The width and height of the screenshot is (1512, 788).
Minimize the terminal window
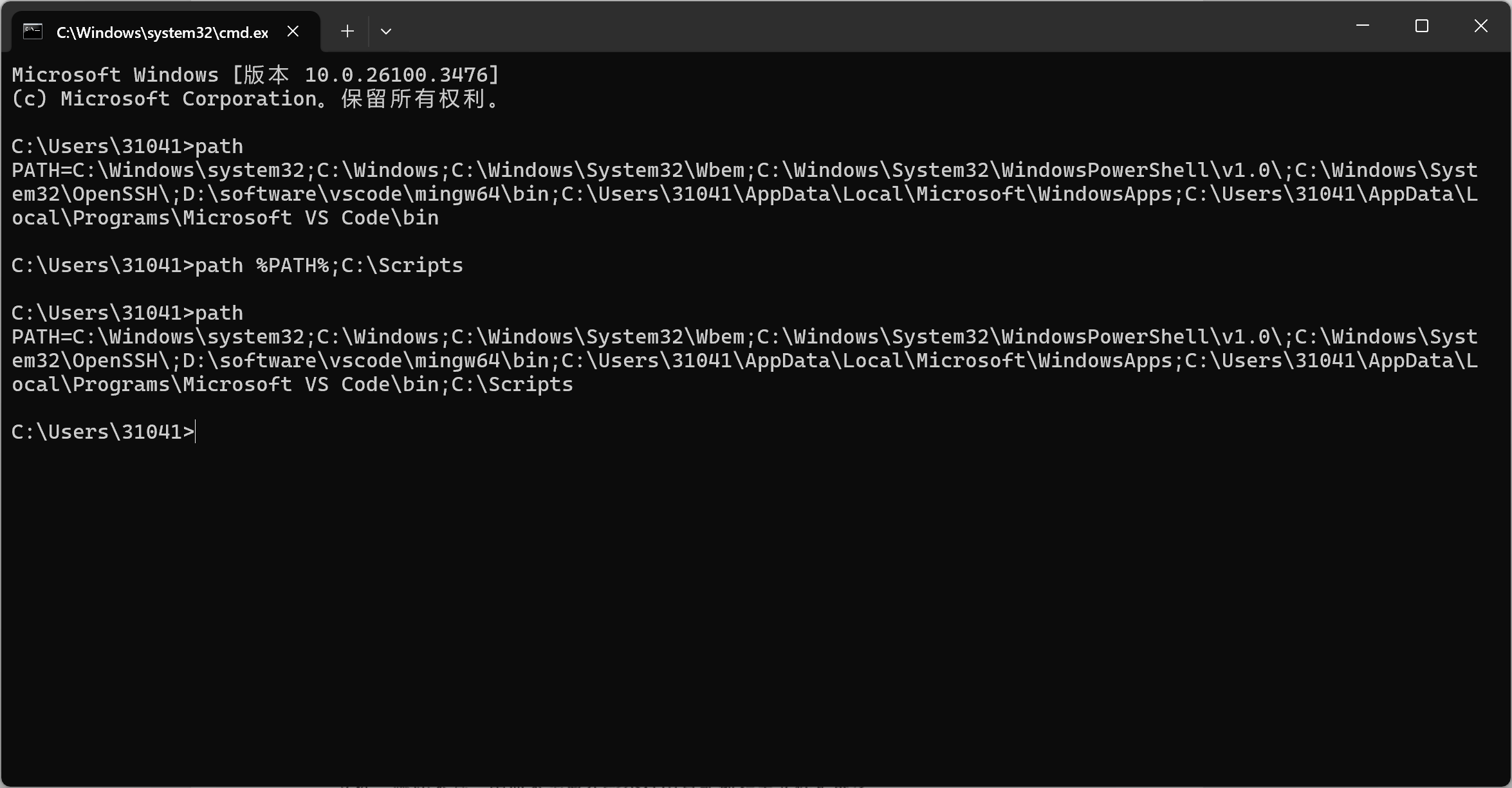pos(1362,26)
